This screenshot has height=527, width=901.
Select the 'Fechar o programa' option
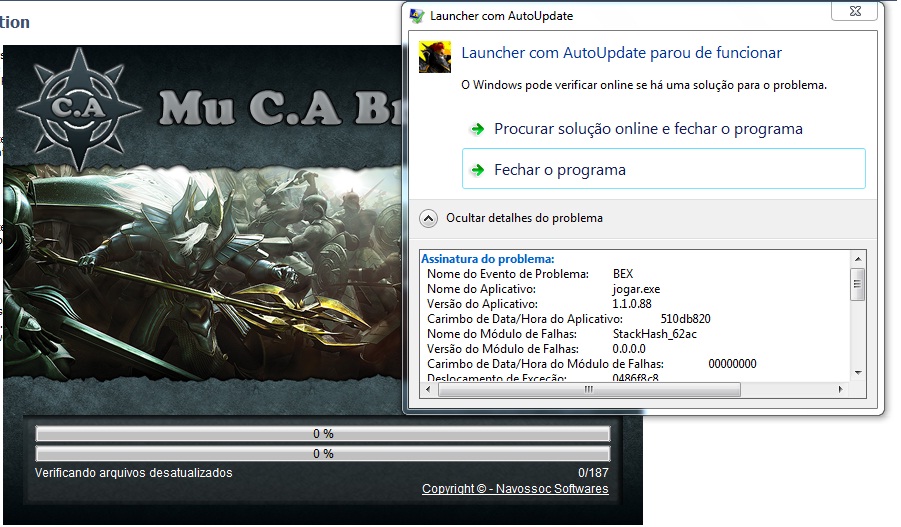[560, 170]
